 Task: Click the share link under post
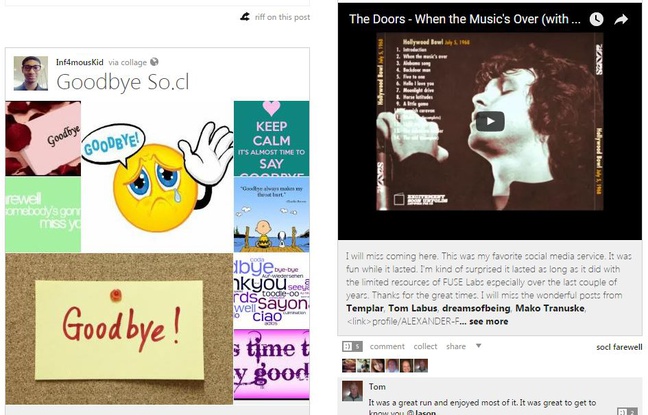click(456, 346)
